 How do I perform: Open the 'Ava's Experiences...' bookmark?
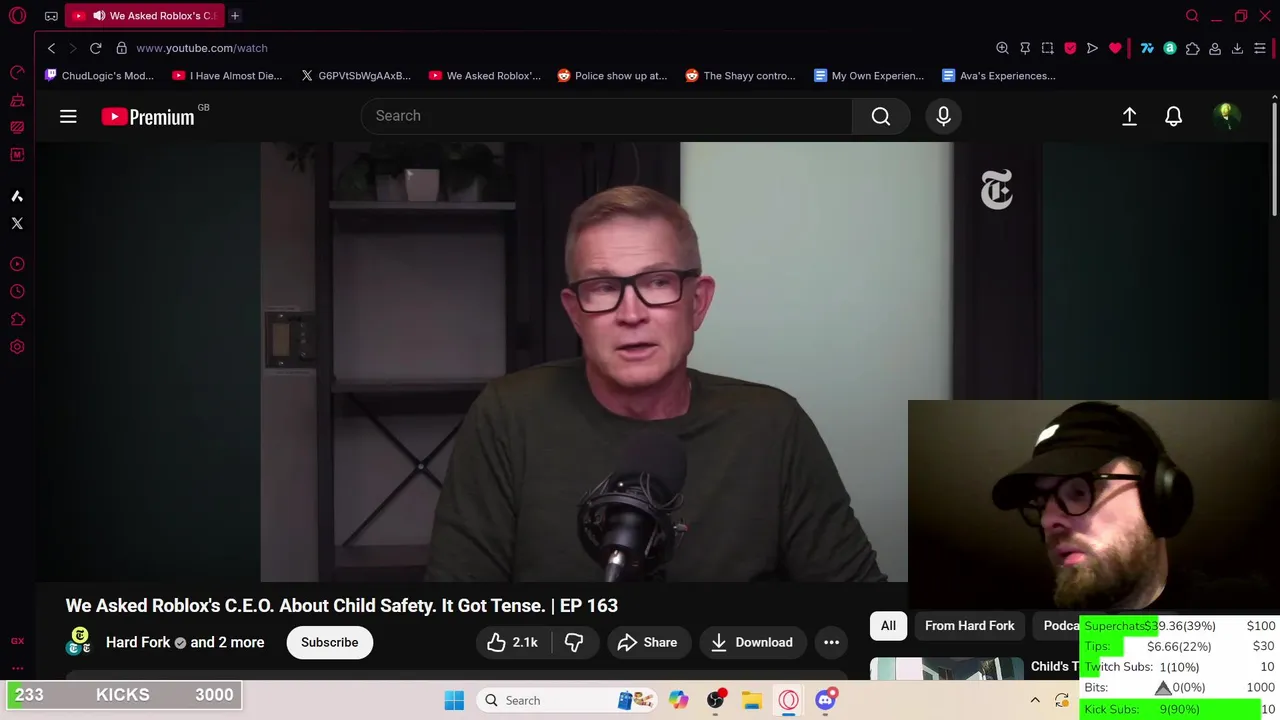998,76
